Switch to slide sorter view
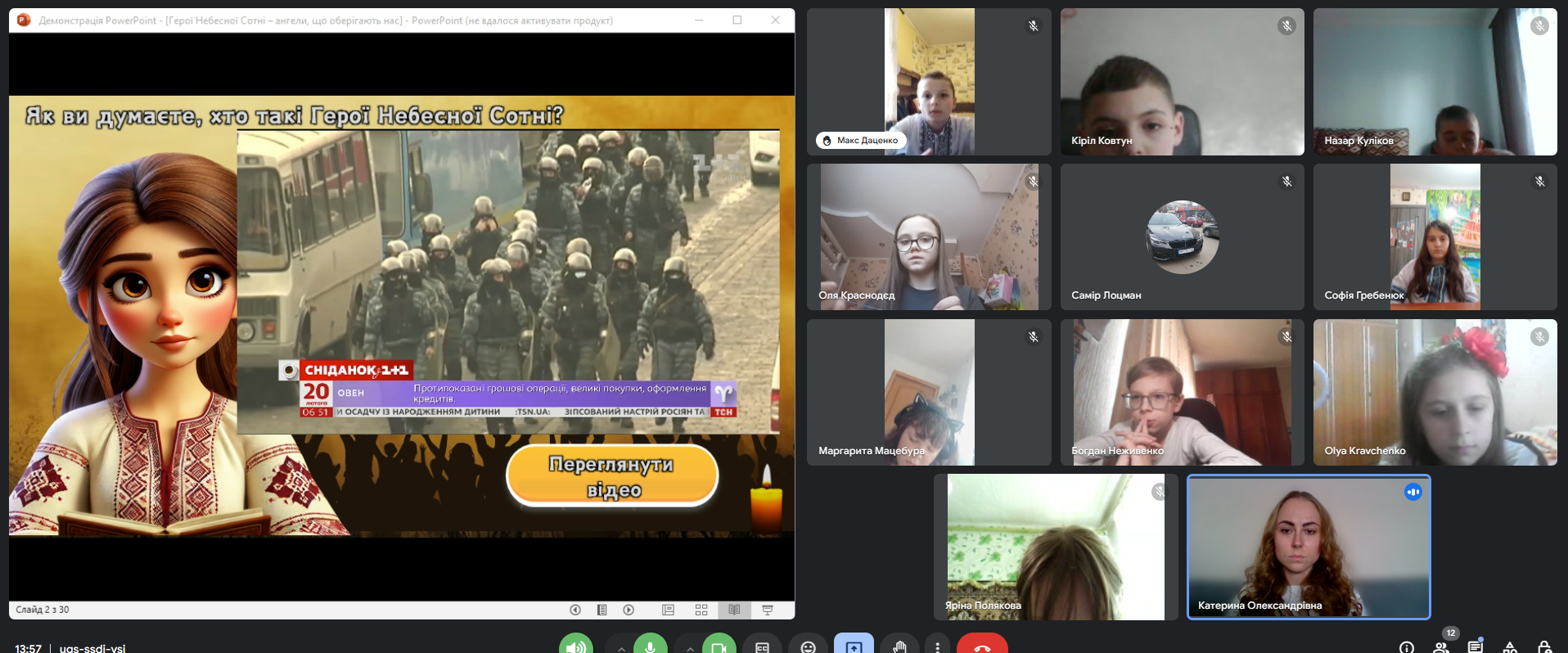Screen dimensions: 1568x653 [701, 610]
